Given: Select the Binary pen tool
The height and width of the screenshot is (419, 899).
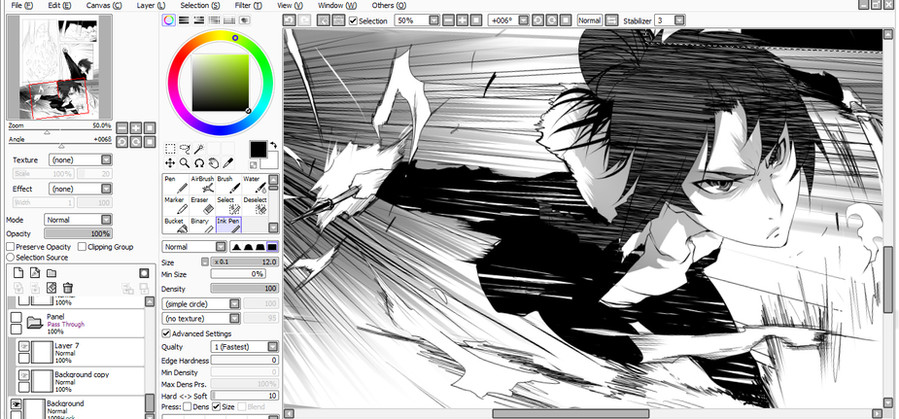Looking at the screenshot, I should pos(202,225).
